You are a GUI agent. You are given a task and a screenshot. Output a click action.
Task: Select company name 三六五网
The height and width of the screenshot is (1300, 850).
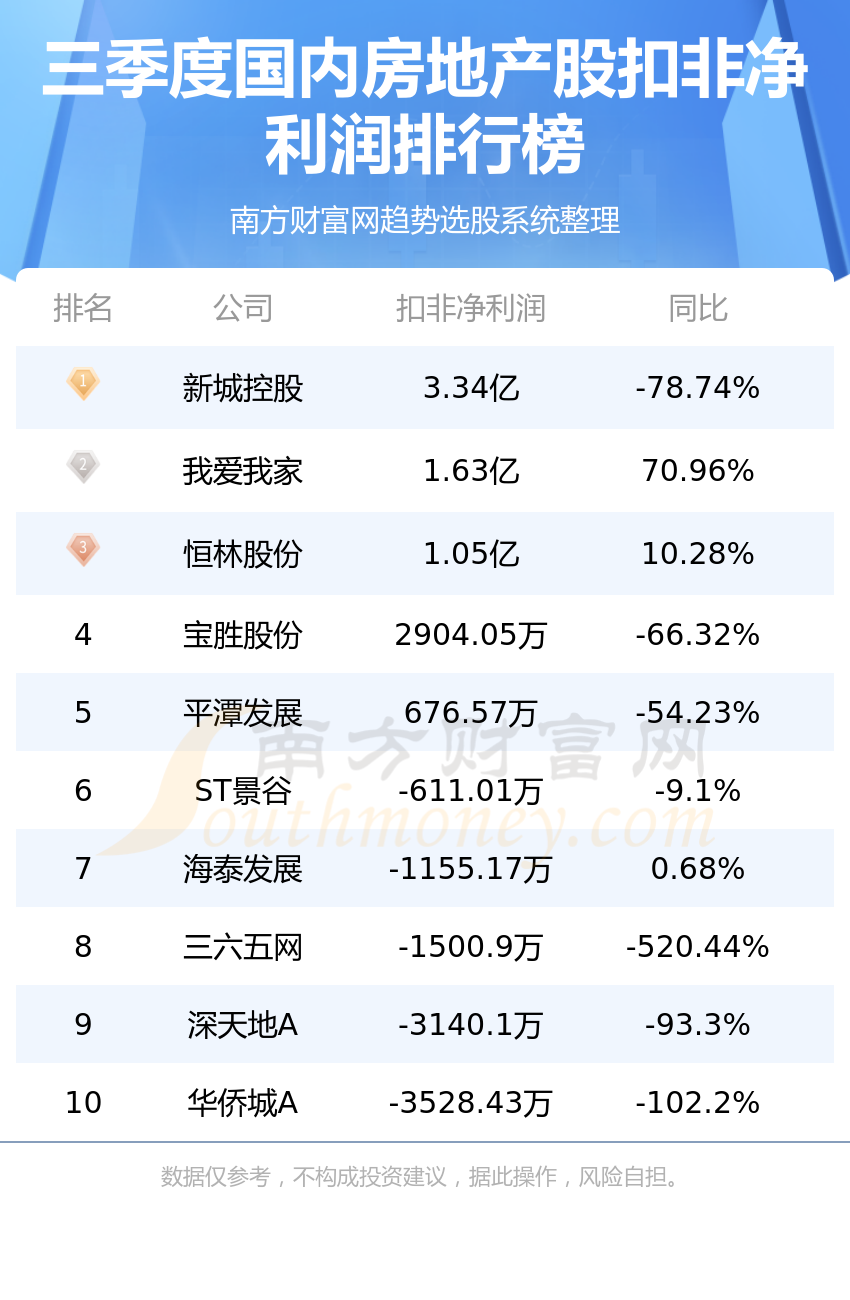[243, 947]
